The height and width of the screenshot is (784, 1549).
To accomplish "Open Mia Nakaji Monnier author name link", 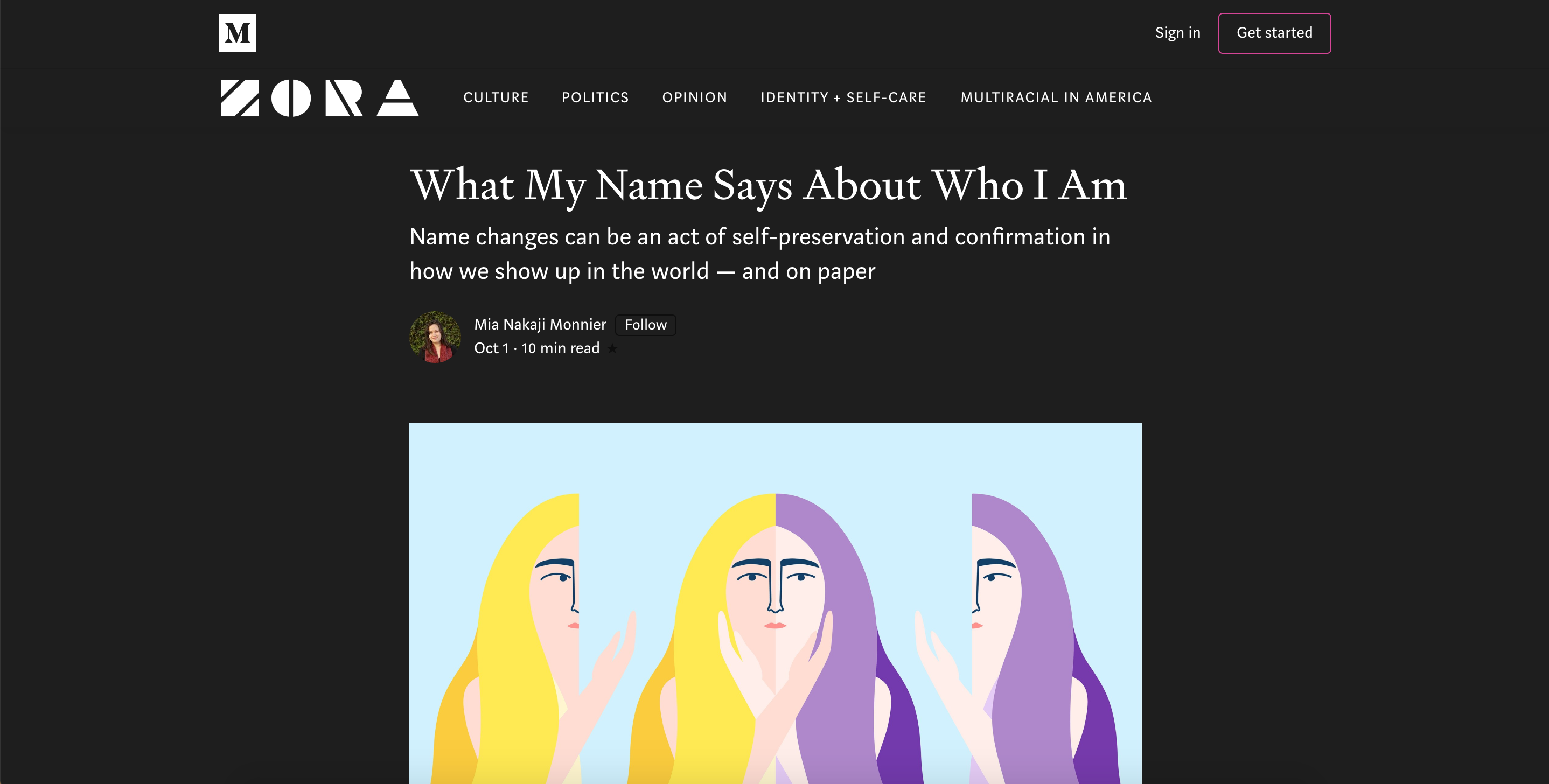I will click(540, 325).
